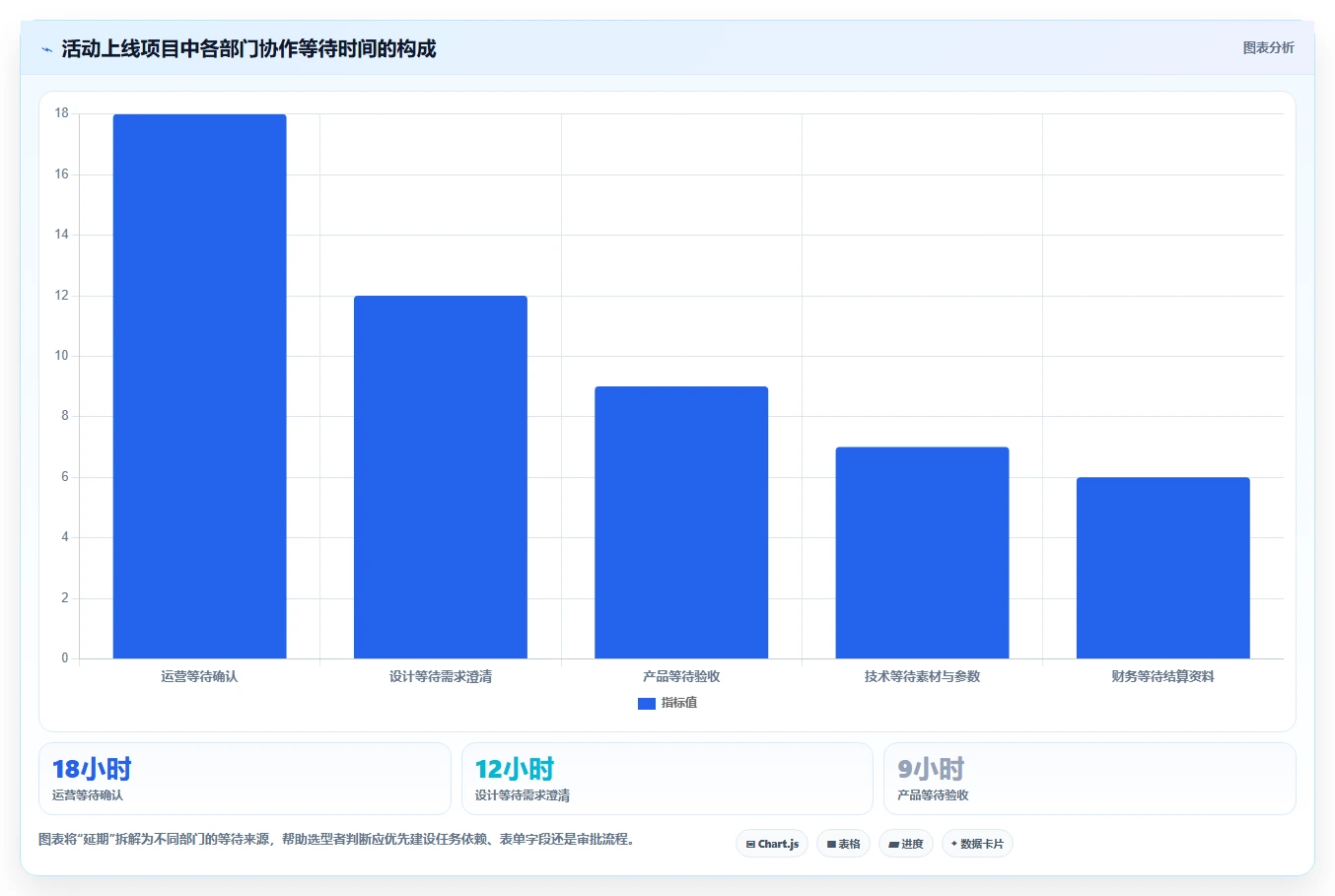Viewport: 1335px width, 896px height.
Task: Click the 运营等待确认 x-axis label
Action: pos(200,676)
